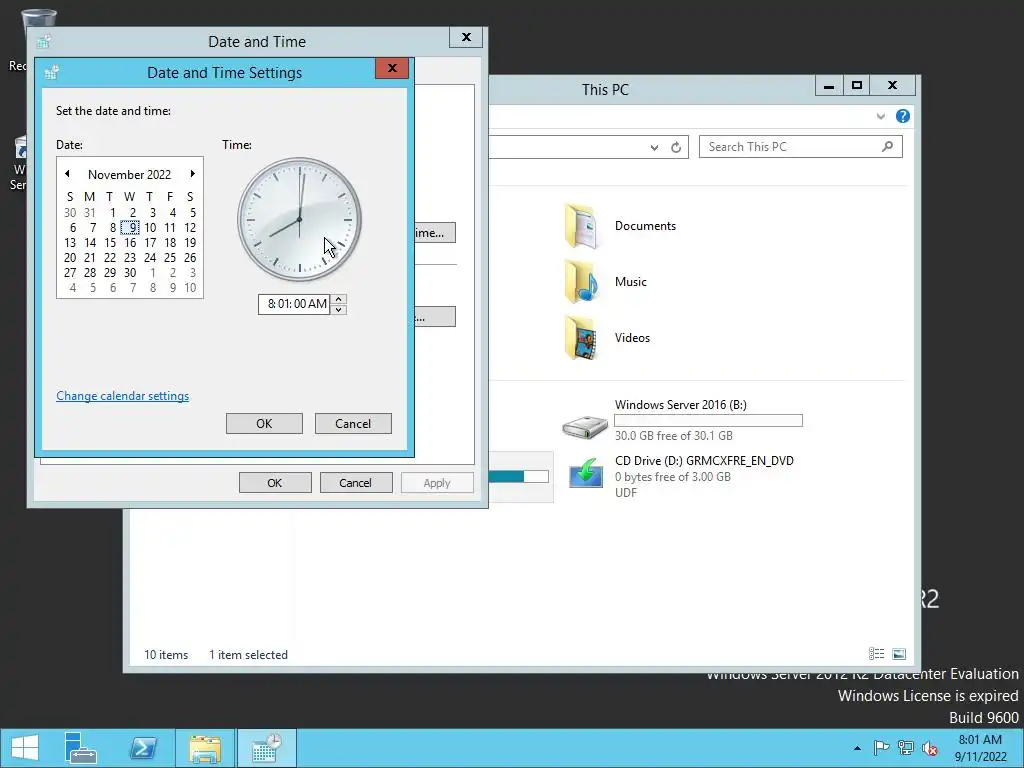Select November 30 in the calendar

coord(130,272)
